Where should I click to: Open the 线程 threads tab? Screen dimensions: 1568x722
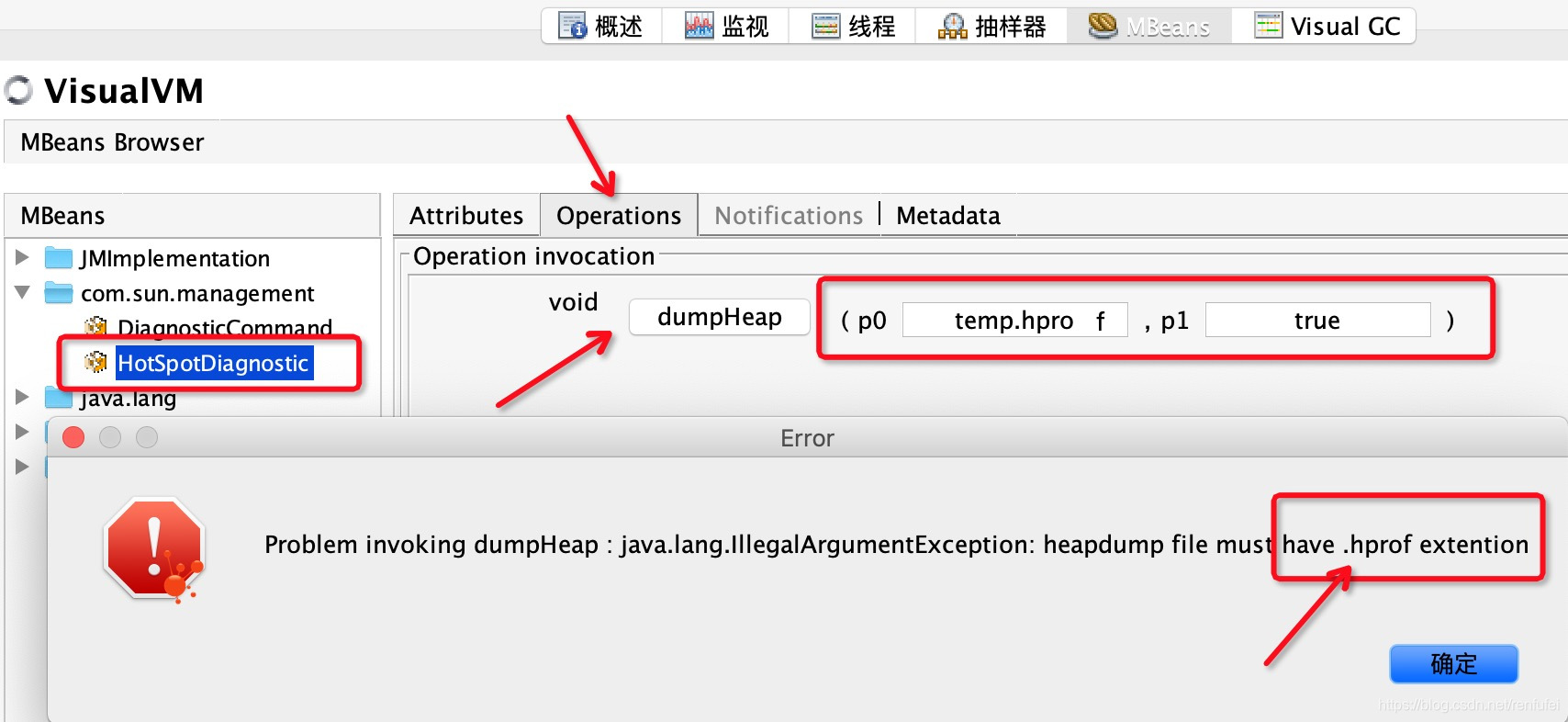pos(853,26)
